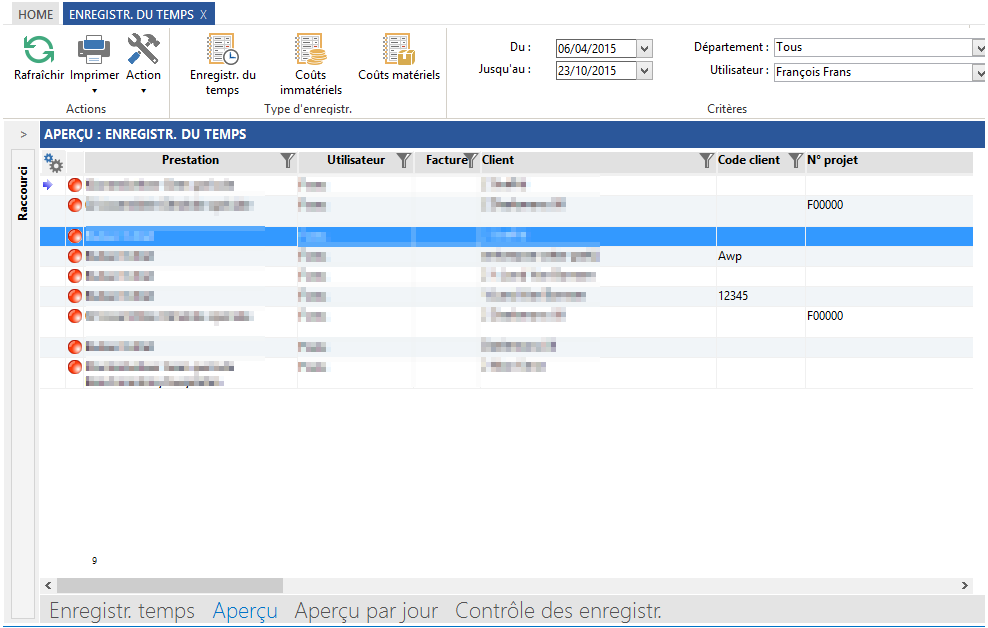Sort by the Code client header
This screenshot has width=988, height=628.
(749, 160)
